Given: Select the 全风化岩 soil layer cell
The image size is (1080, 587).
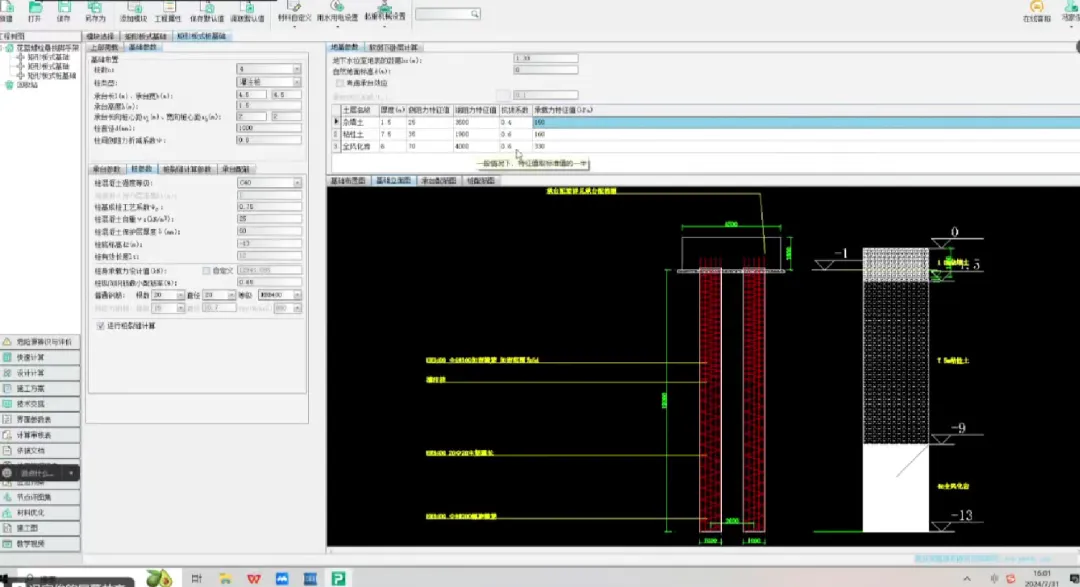Looking at the screenshot, I should coord(358,146).
